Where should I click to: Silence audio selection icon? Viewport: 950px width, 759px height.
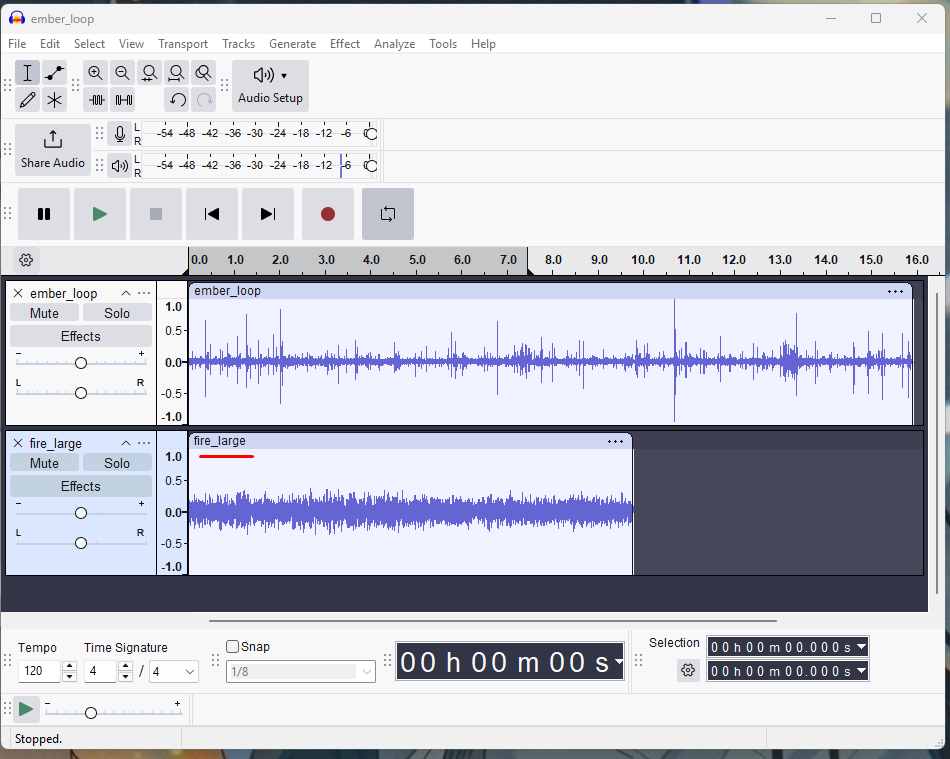[x=124, y=100]
